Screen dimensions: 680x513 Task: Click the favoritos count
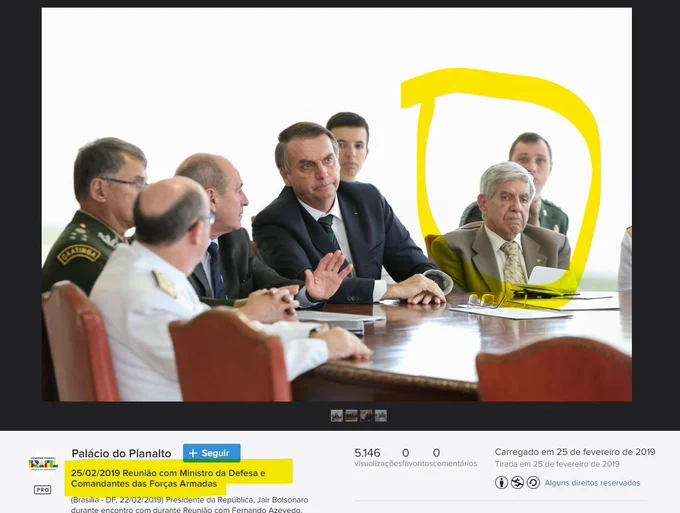pos(405,453)
